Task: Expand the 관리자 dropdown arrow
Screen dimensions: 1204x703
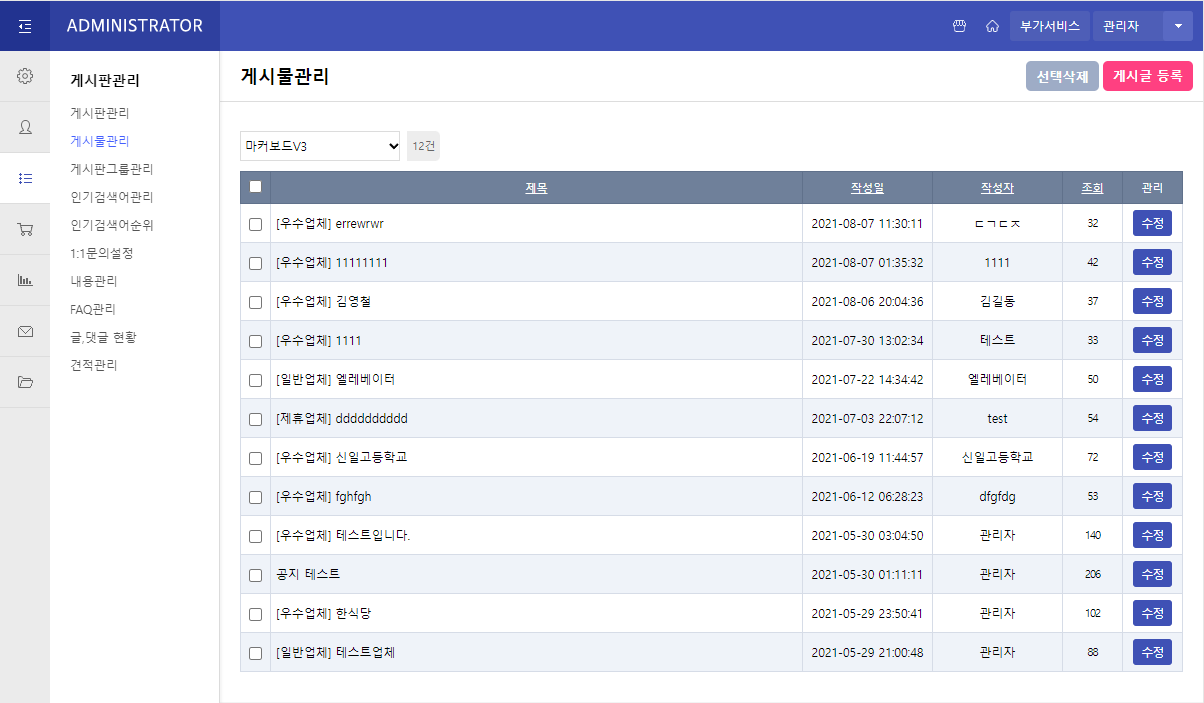Action: click(x=1177, y=26)
